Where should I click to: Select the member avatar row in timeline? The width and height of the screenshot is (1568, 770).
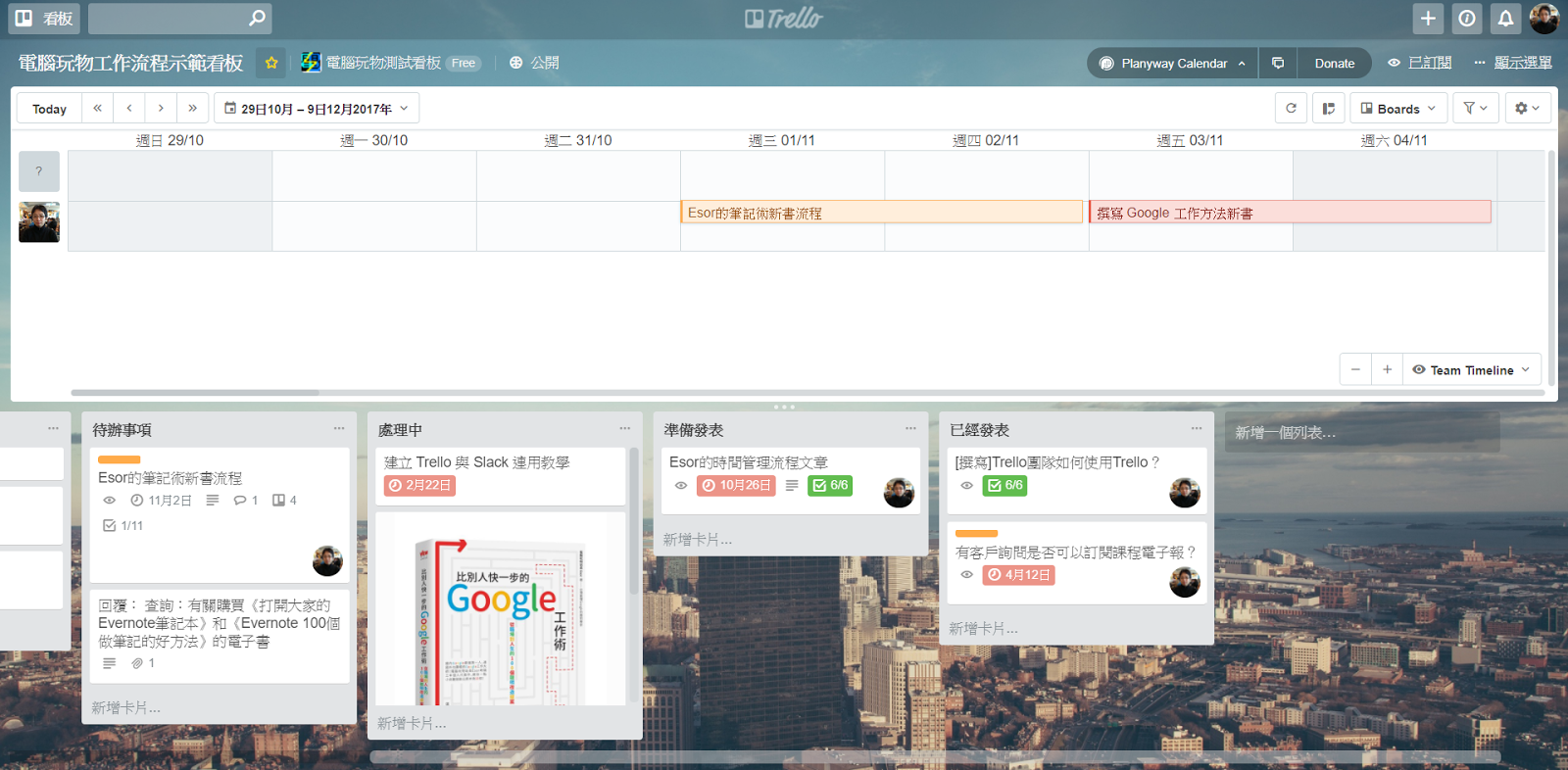pyautogui.click(x=39, y=222)
